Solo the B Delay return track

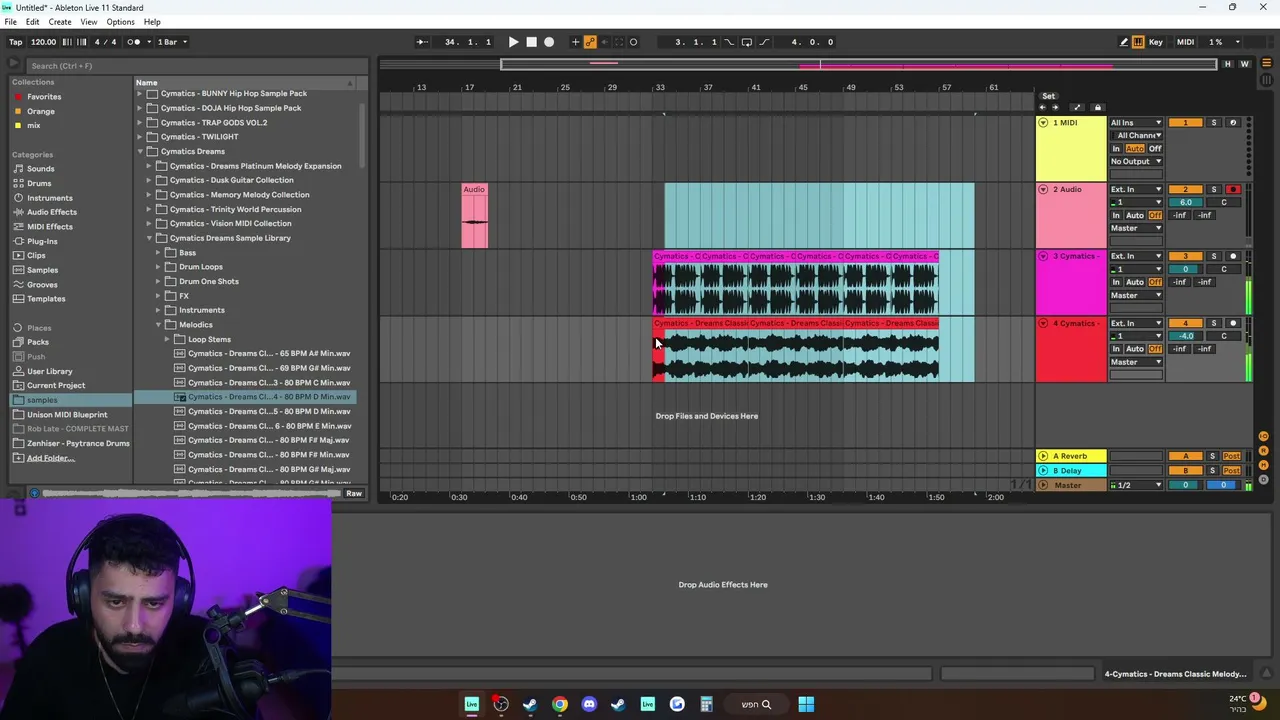pos(1214,470)
